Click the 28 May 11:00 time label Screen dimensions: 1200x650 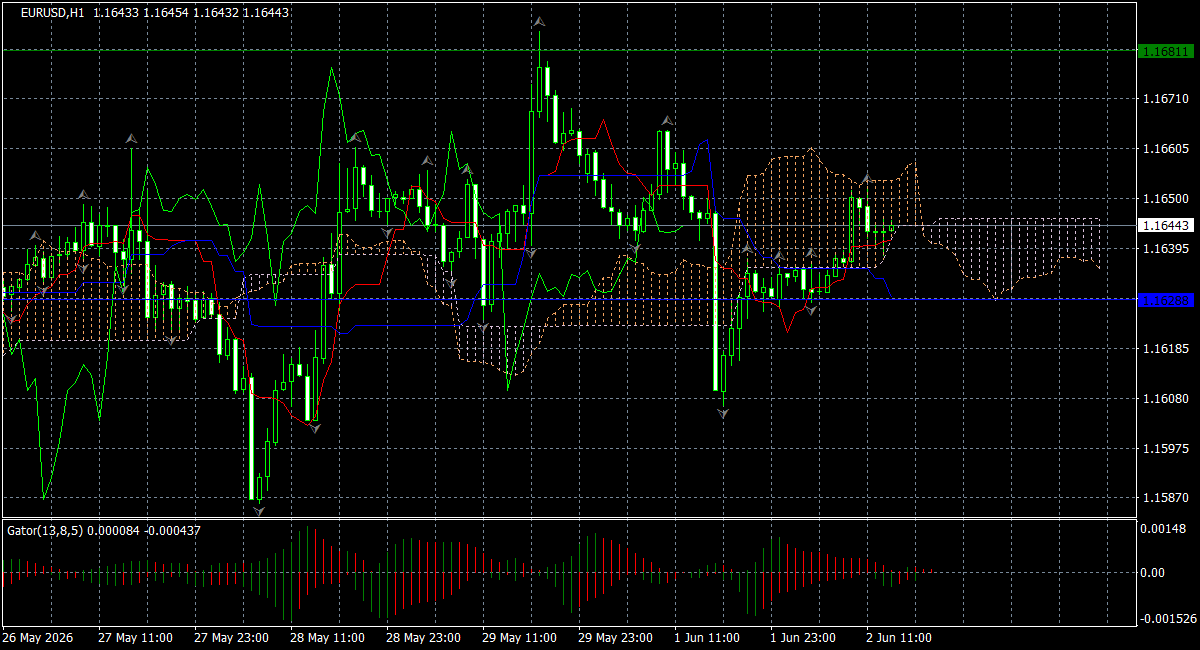coord(327,638)
